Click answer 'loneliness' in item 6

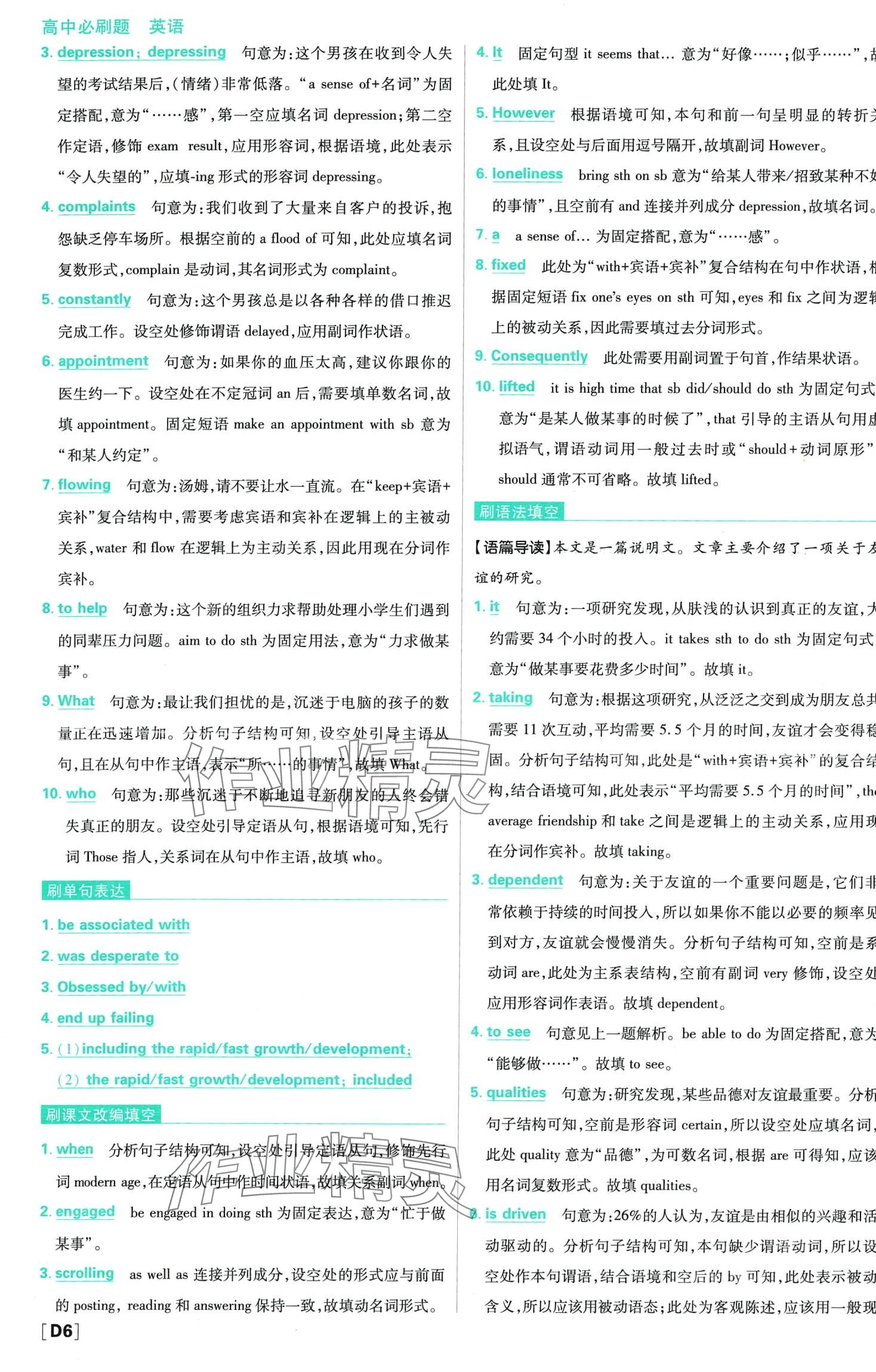coord(527,174)
